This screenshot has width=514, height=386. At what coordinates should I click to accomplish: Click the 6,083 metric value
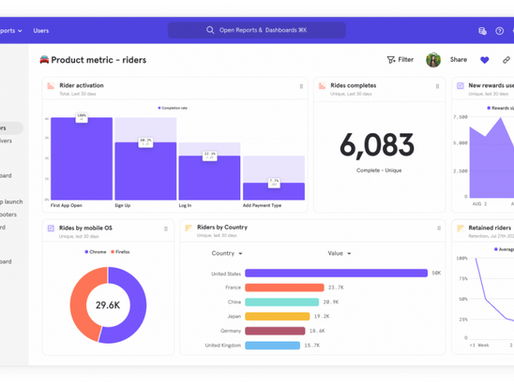point(377,145)
